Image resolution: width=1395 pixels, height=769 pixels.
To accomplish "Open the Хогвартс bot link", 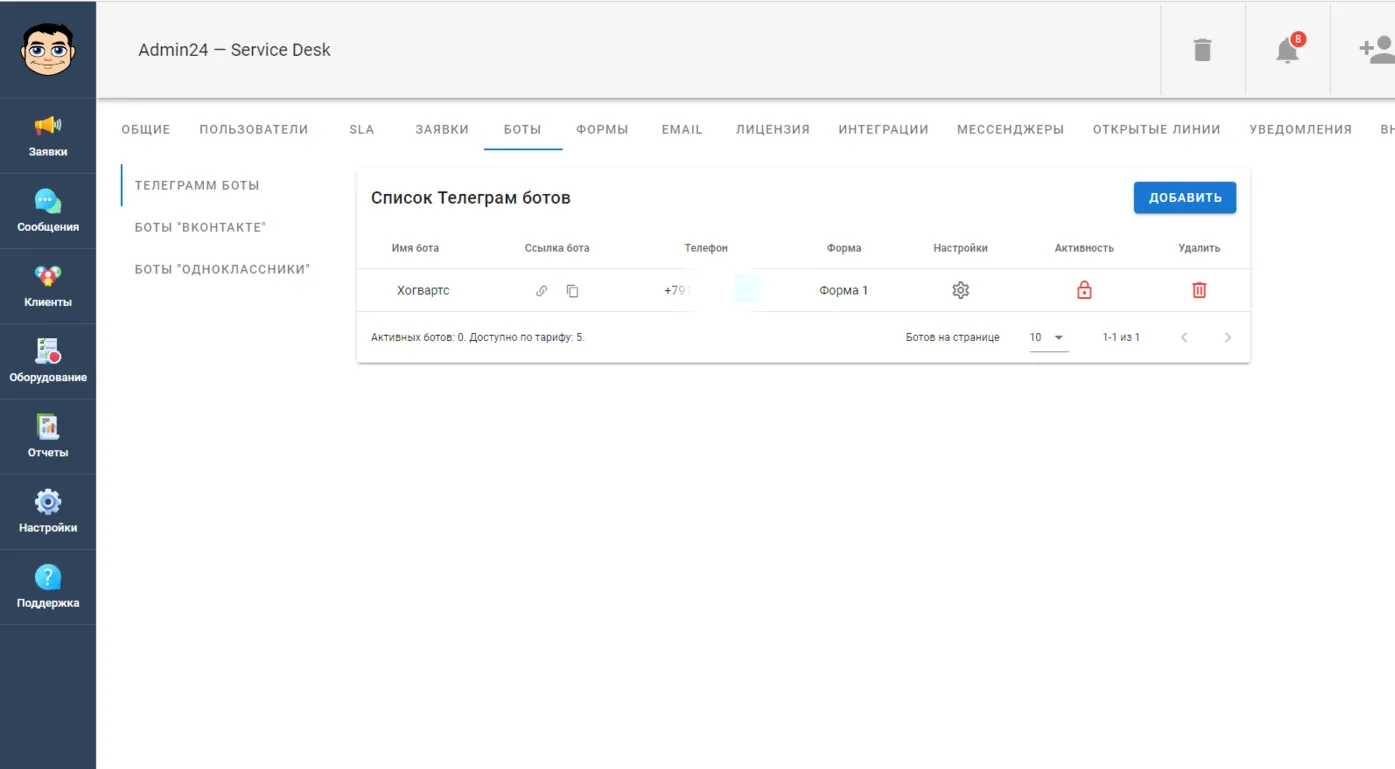I will click(541, 291).
